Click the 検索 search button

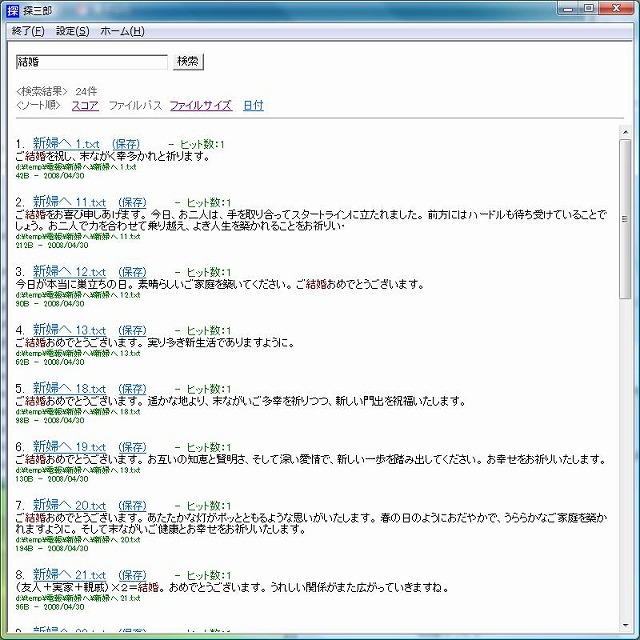(x=188, y=62)
